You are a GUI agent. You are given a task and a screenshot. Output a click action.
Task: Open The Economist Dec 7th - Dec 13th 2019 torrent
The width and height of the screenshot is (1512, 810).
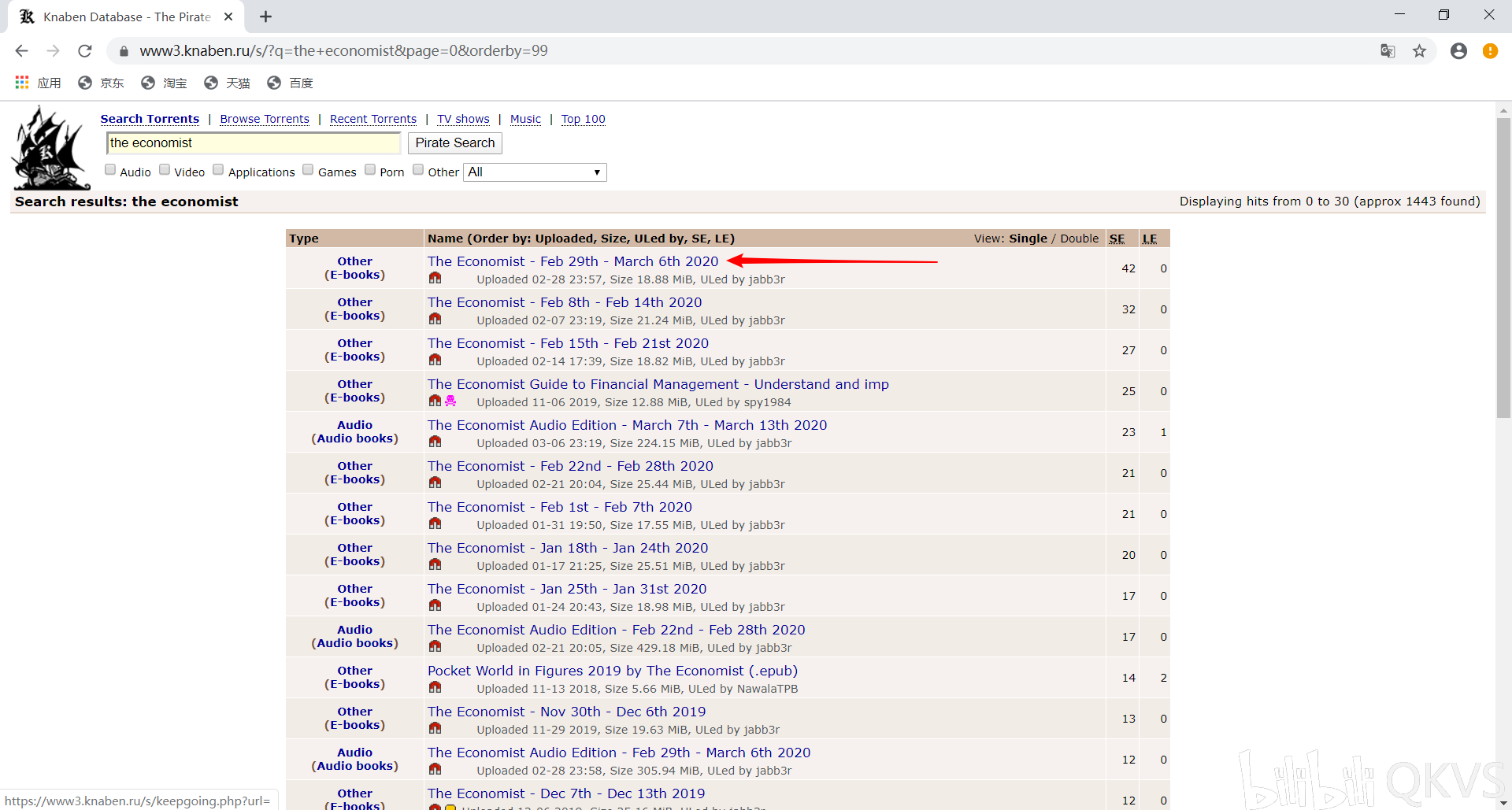(x=566, y=793)
